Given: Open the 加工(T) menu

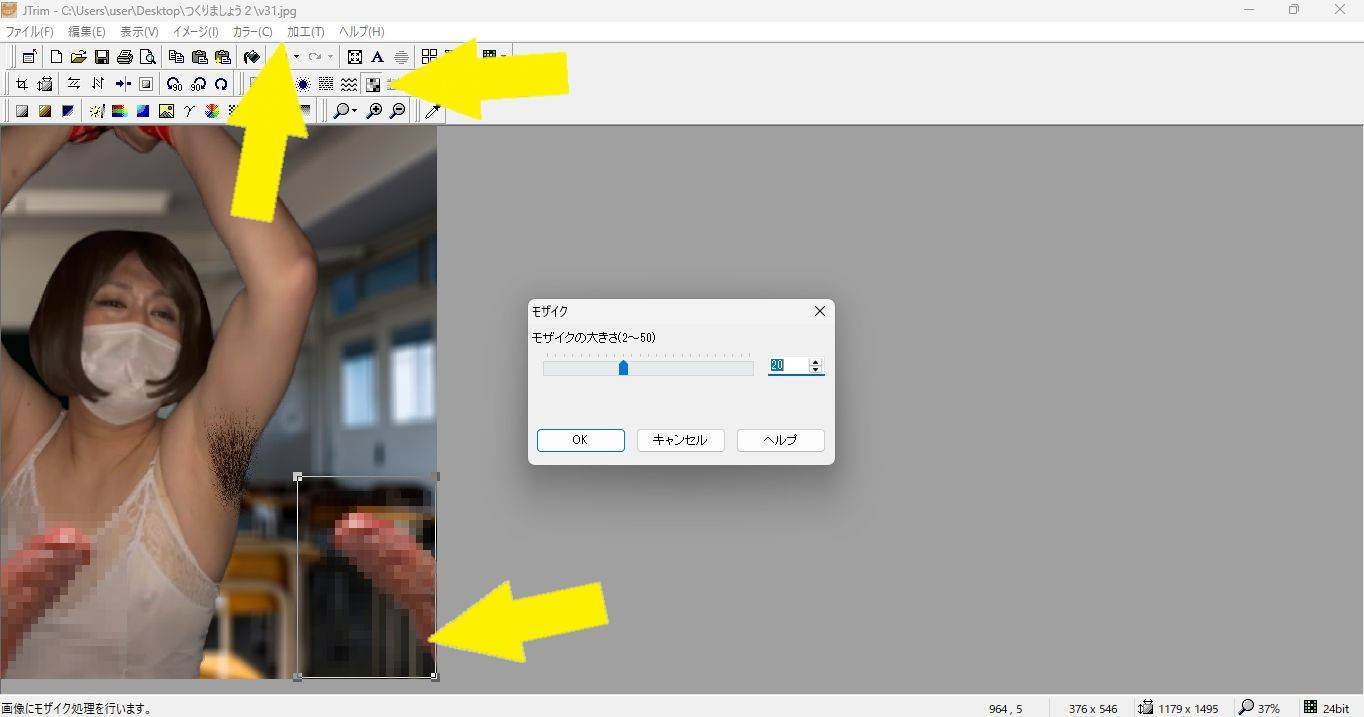Looking at the screenshot, I should pos(305,32).
